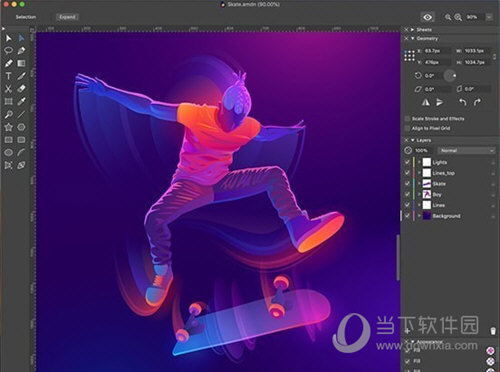Click the Skate layer thumbnail
This screenshot has width=500, height=372.
click(427, 183)
